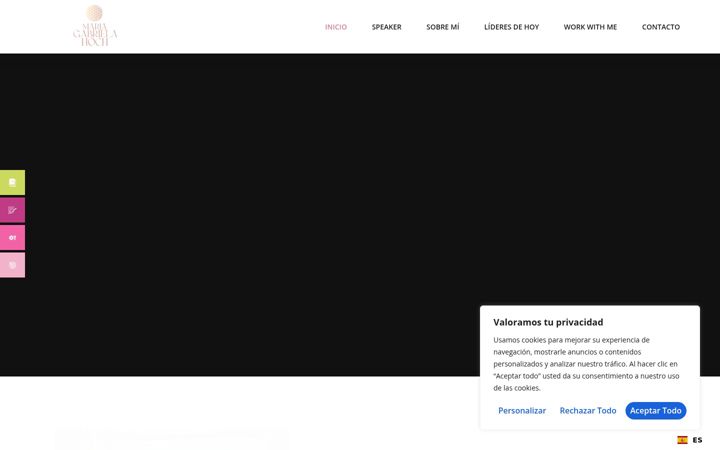The width and height of the screenshot is (720, 450).
Task: Click the dark hero video area
Action: (x=360, y=215)
